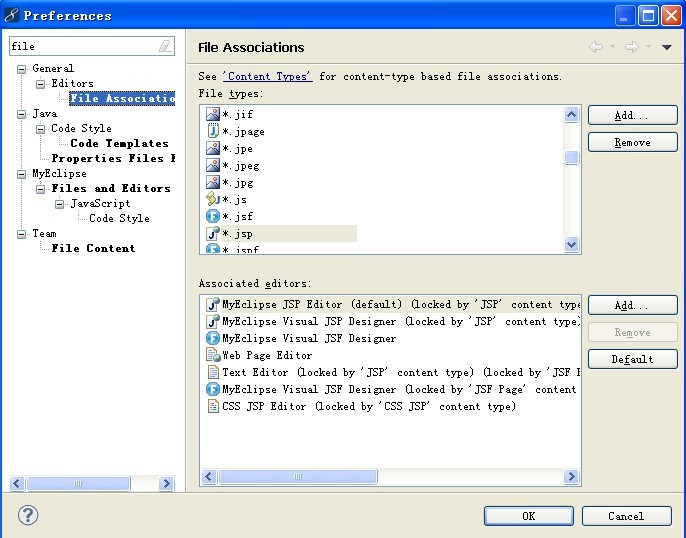686x538 pixels.
Task: Select the Text Editor entry icon
Action: point(213,372)
